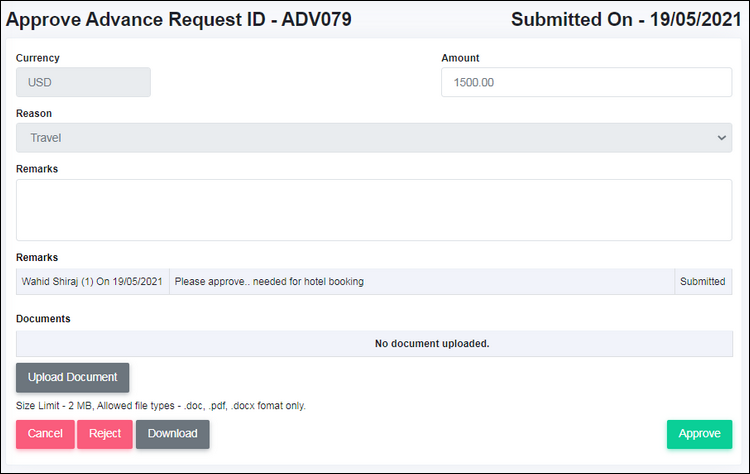Screen dimensions: 750x474
Task: Click the Documents section label
Action: [43, 319]
